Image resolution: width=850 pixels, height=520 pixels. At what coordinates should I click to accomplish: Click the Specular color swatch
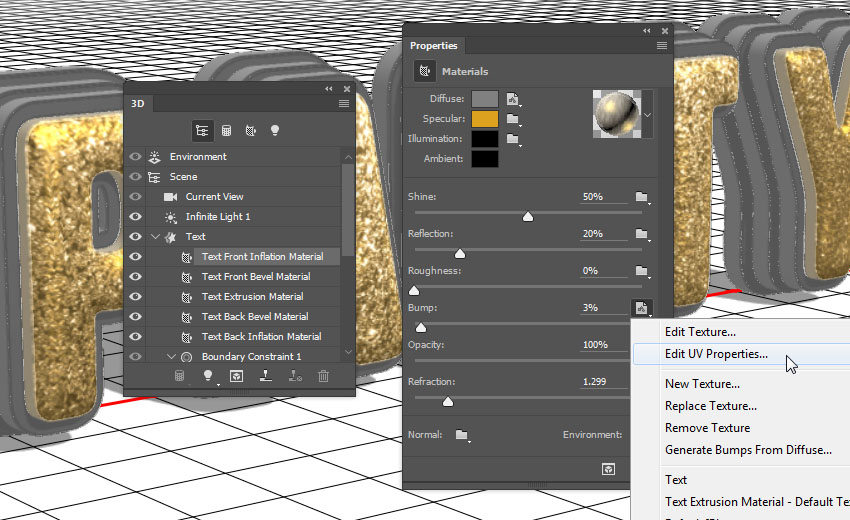click(485, 119)
